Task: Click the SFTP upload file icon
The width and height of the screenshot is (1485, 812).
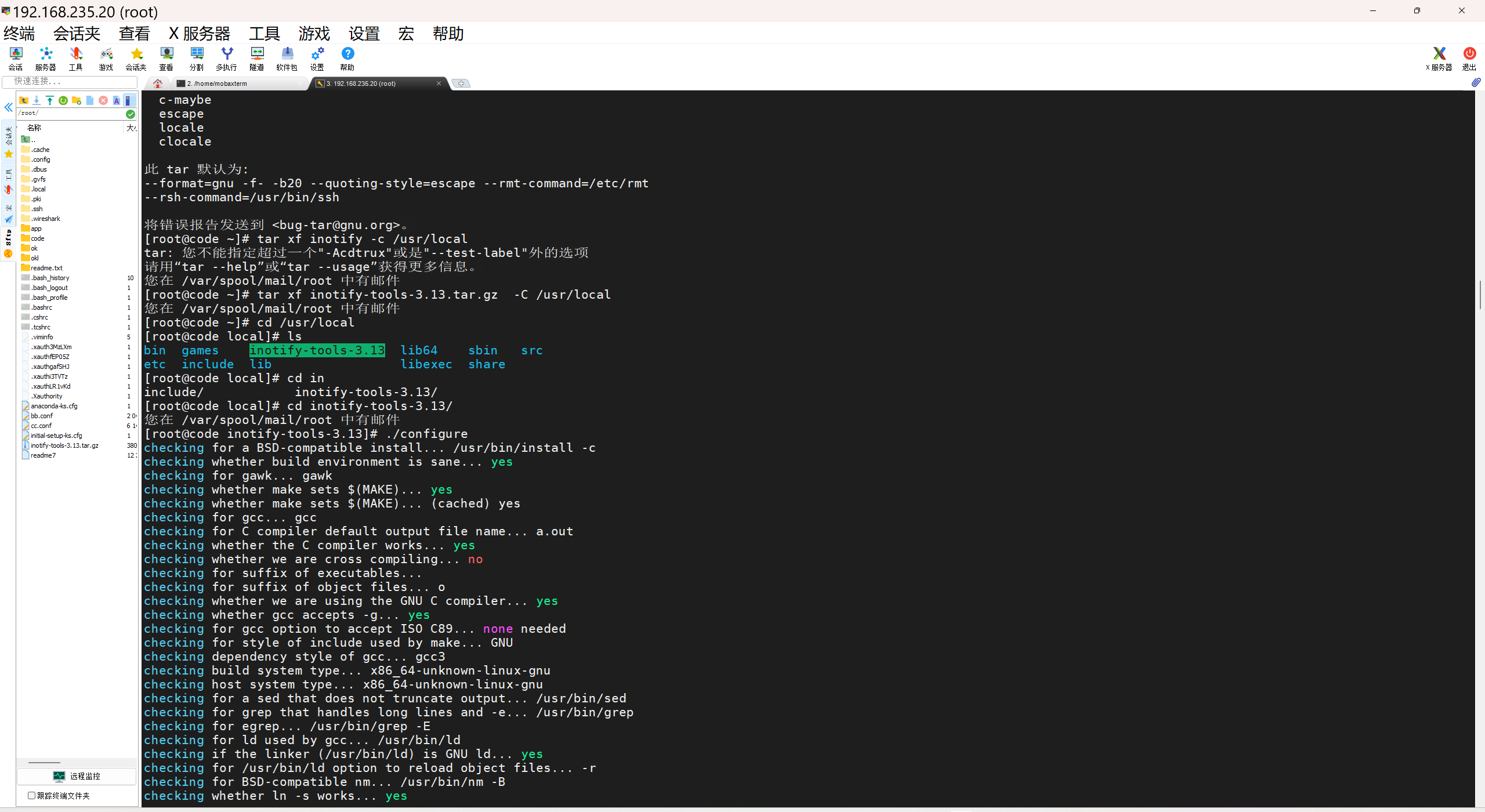Action: pyautogui.click(x=50, y=100)
